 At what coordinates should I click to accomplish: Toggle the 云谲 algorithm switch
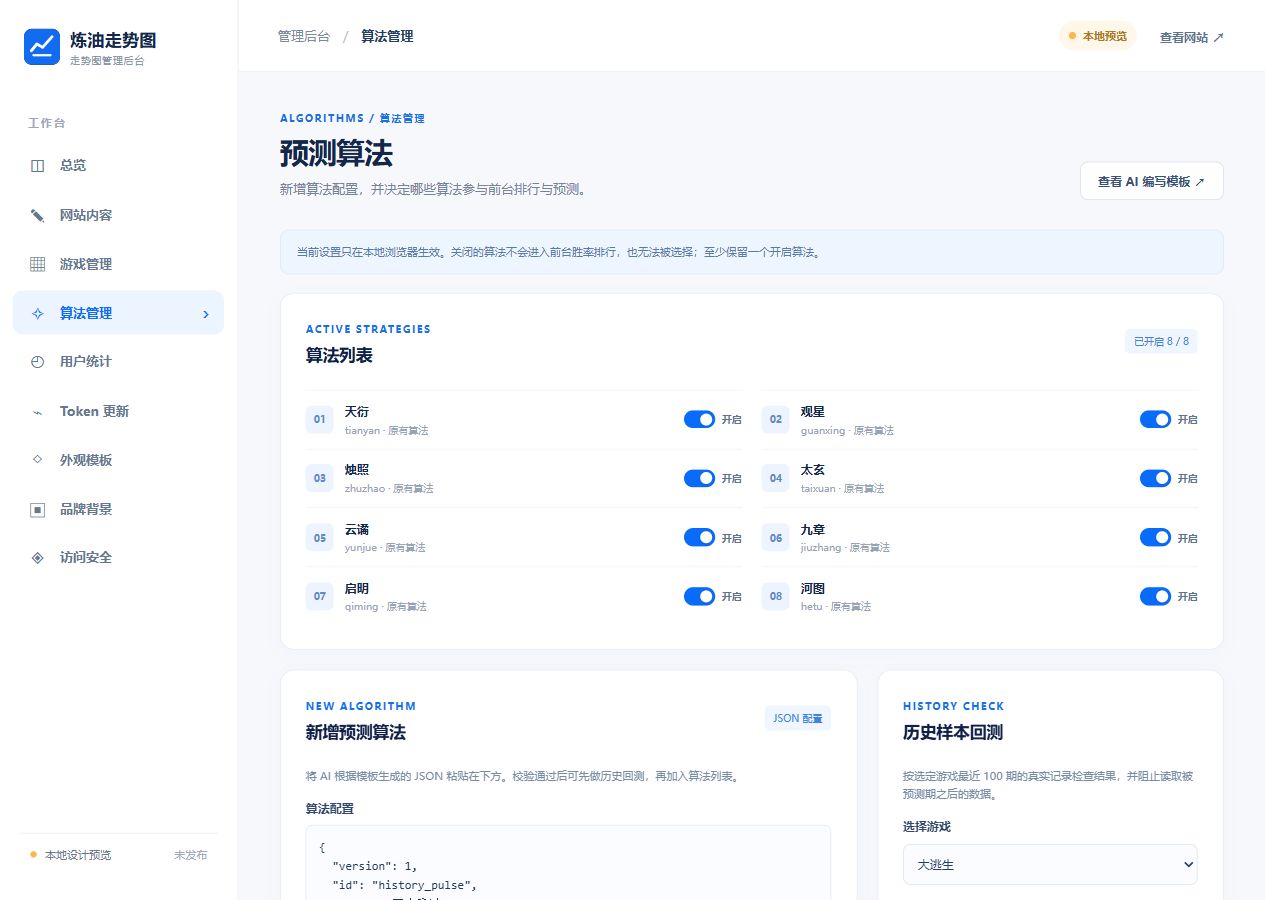tap(699, 538)
